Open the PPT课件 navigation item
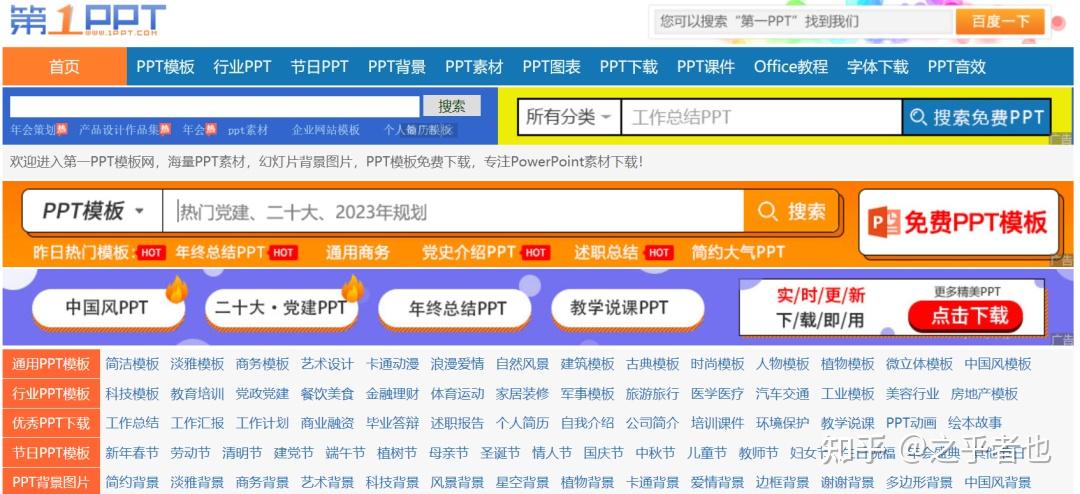1080x494 pixels. pyautogui.click(x=705, y=67)
